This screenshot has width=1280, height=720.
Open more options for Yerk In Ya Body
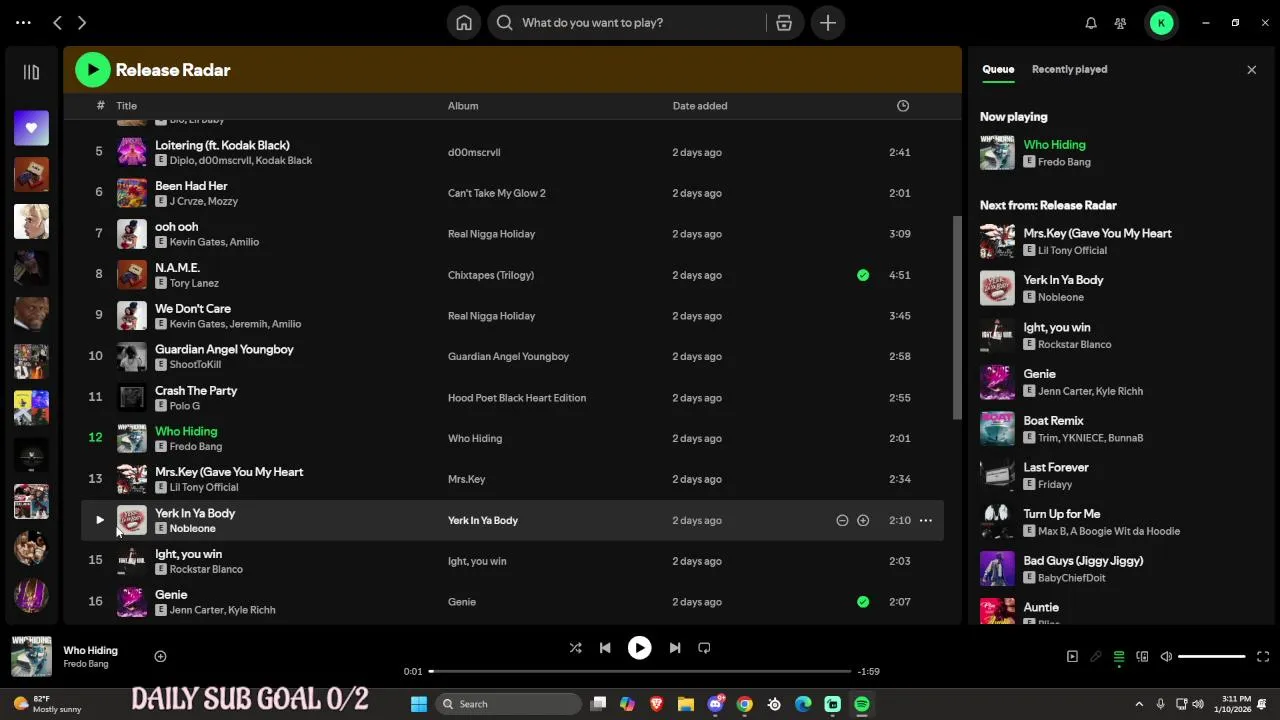pos(926,520)
